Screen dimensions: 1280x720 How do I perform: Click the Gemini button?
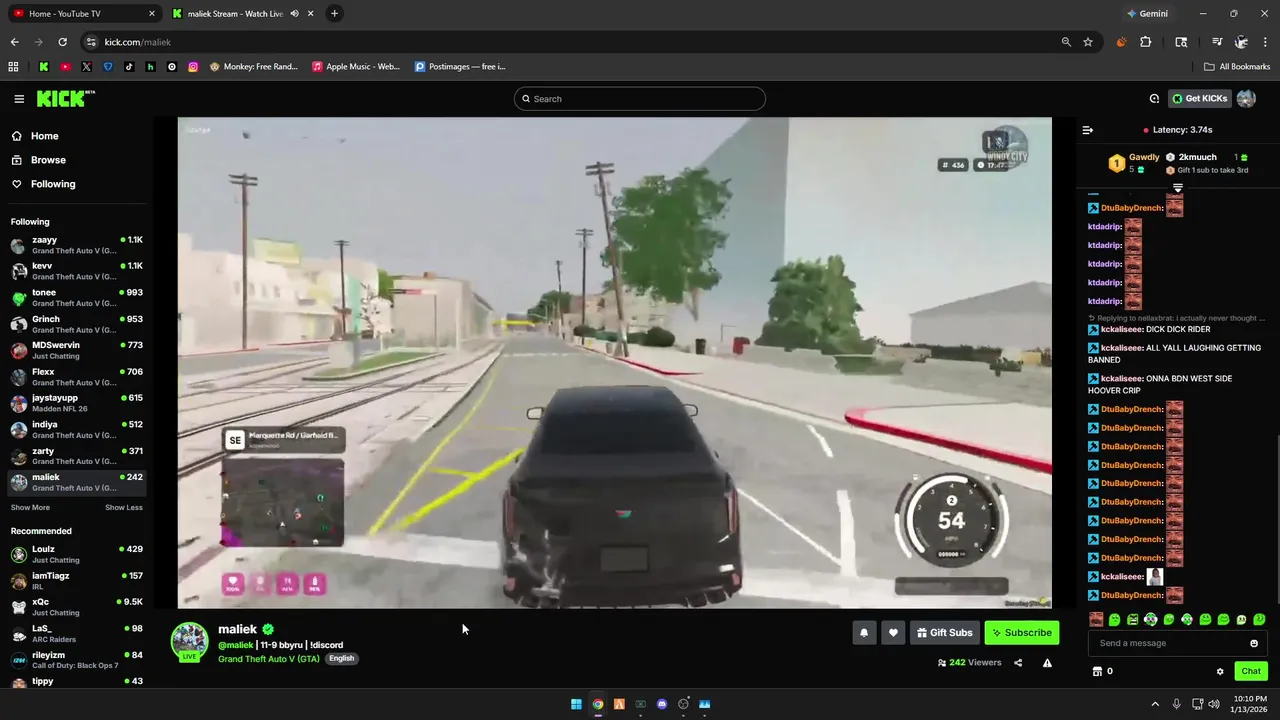[x=1146, y=14]
